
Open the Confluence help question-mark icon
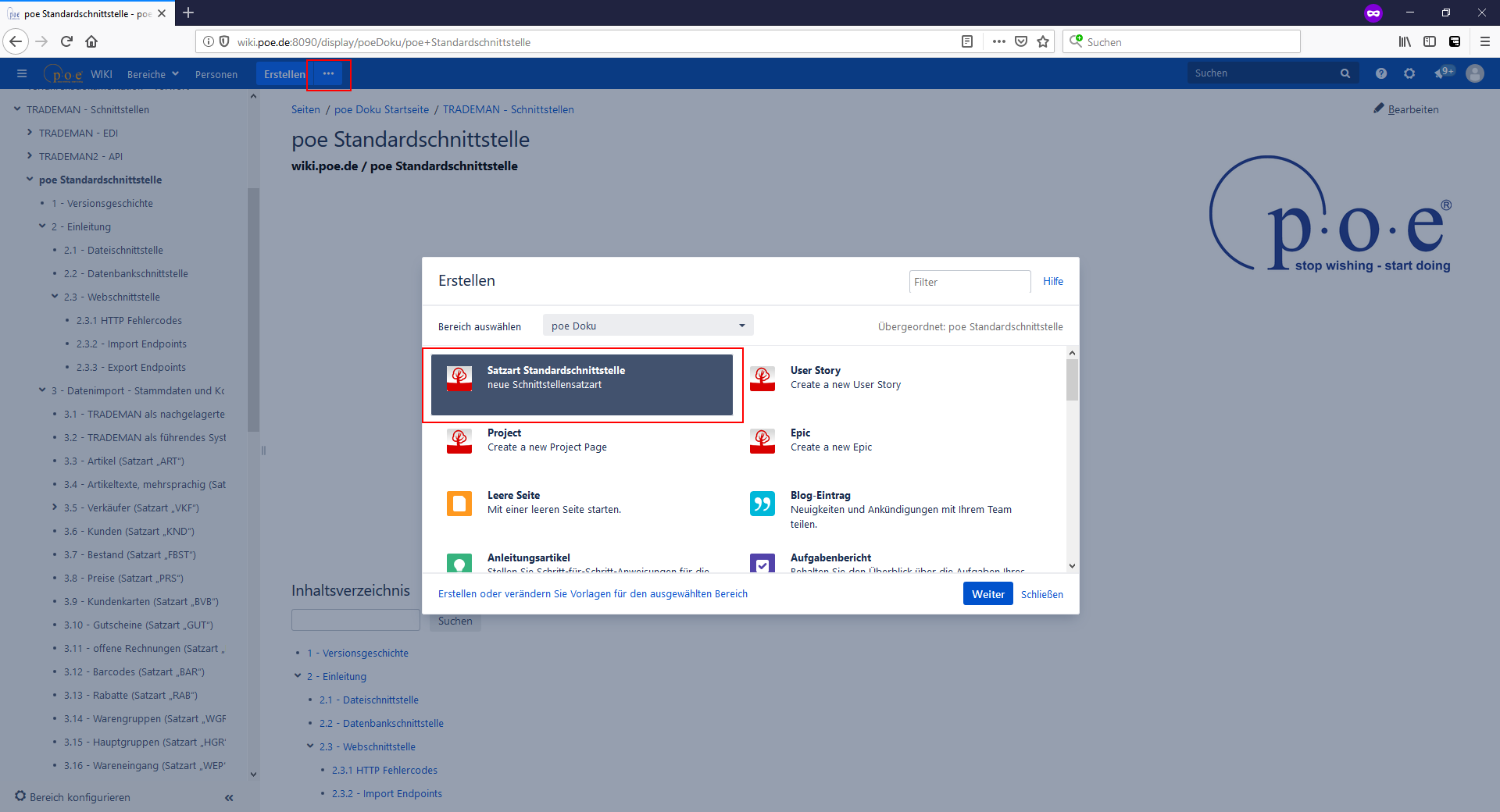pyautogui.click(x=1381, y=73)
